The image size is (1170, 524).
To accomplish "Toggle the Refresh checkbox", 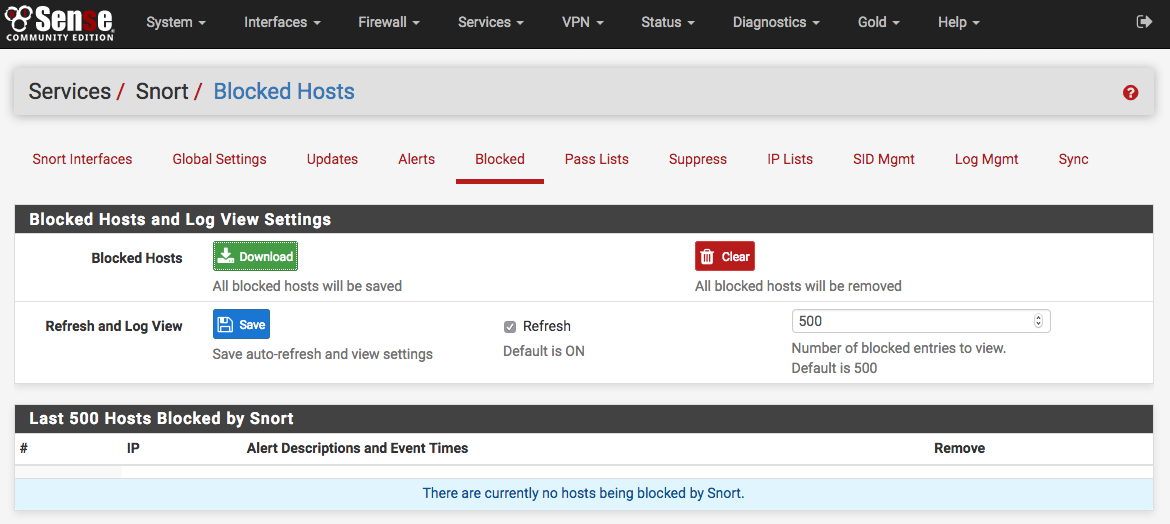I will [510, 327].
